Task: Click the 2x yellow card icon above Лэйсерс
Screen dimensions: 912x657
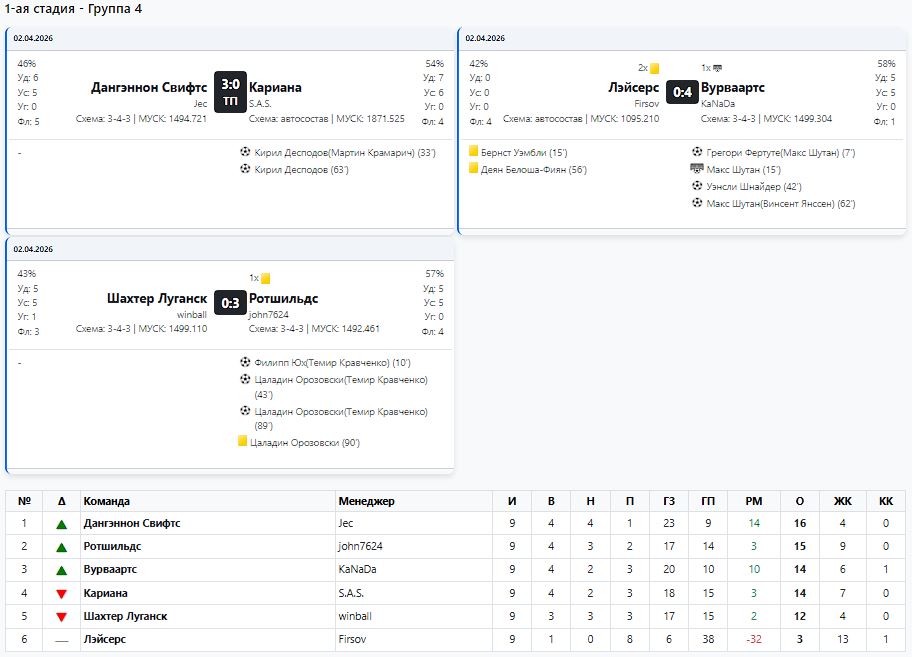Action: coord(654,69)
